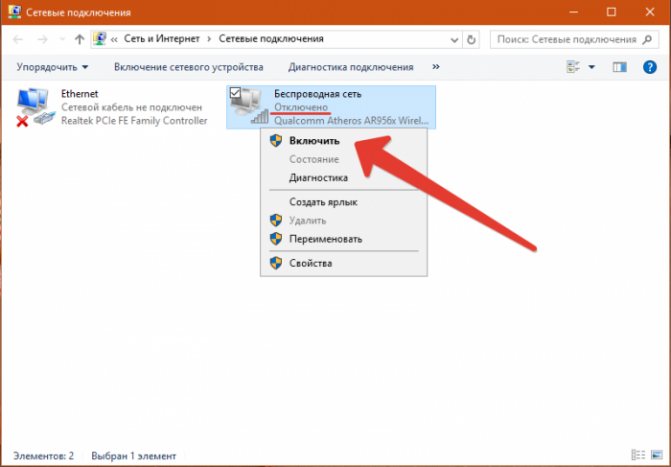
Task: Click the change view icon
Action: (x=573, y=67)
